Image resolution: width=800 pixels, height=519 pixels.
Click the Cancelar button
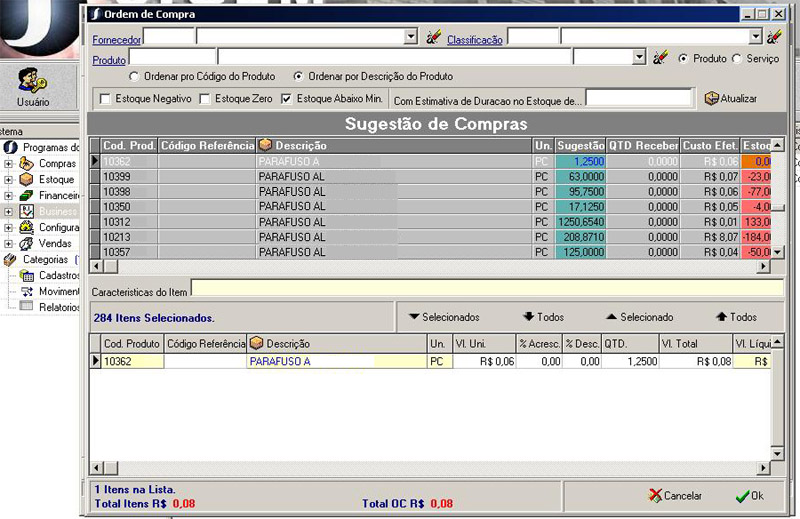pos(675,496)
